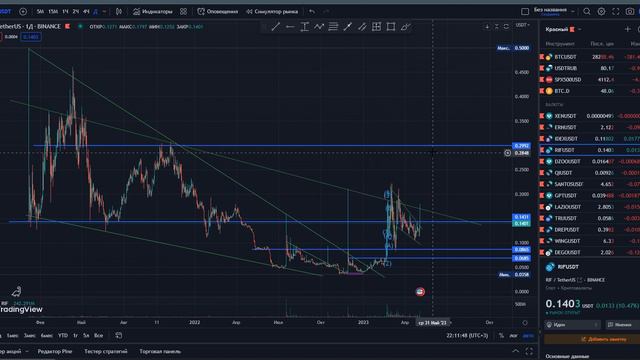The image size is (640, 360).
Task: Open Торговая панель tab
Action: pos(160,351)
